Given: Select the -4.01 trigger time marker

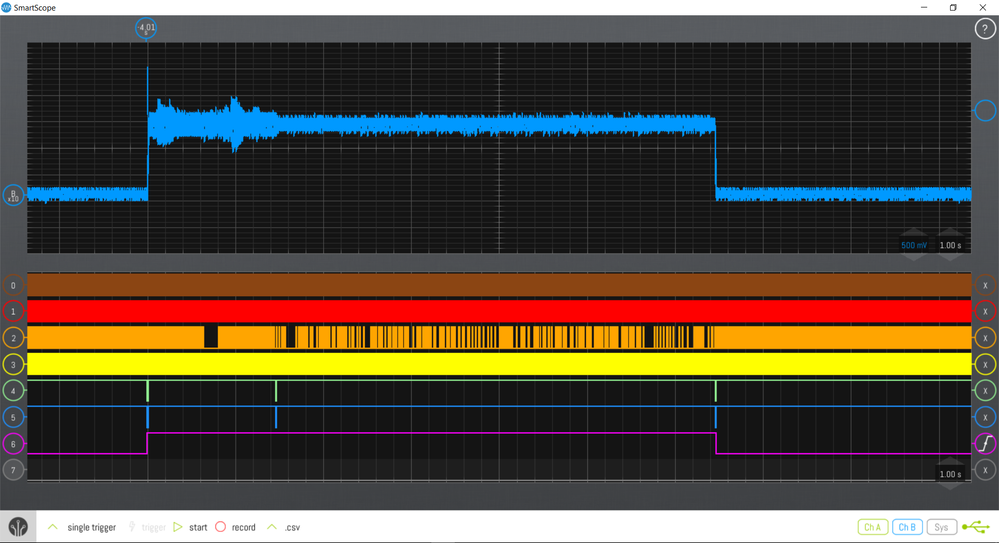Looking at the screenshot, I should (x=146, y=28).
